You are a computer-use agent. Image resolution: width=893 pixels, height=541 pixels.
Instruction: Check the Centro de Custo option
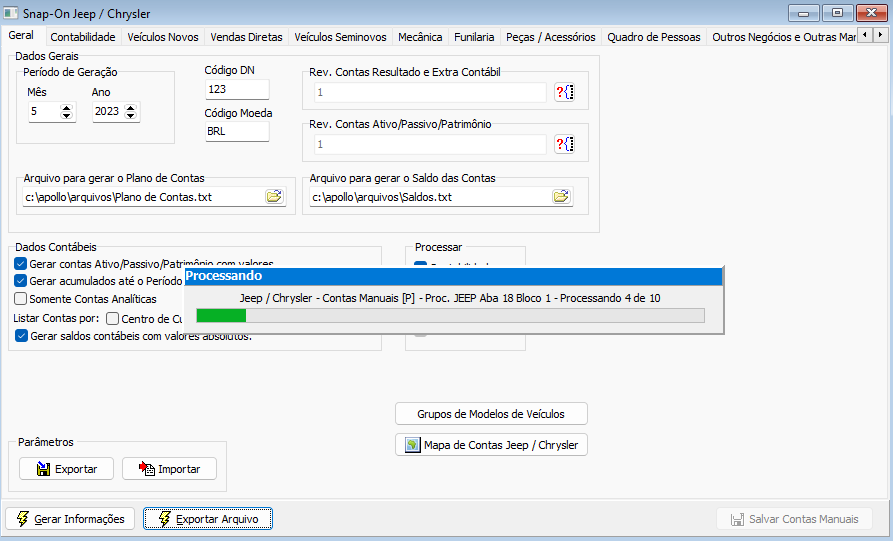pyautogui.click(x=113, y=318)
